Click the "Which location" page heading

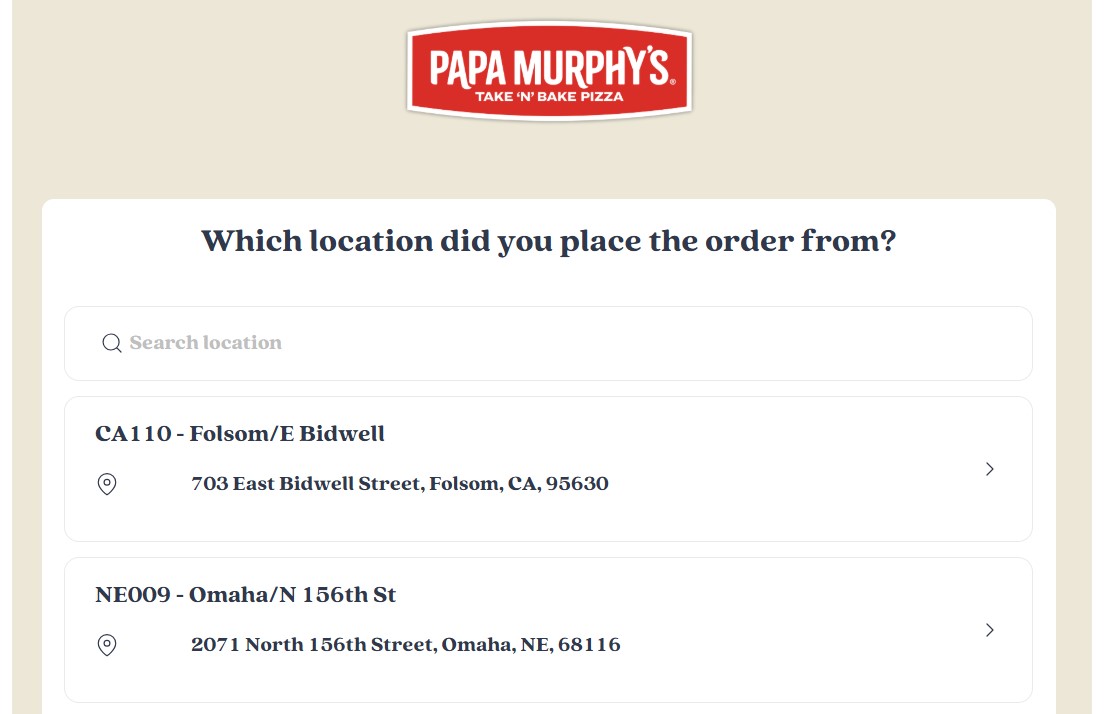click(548, 241)
